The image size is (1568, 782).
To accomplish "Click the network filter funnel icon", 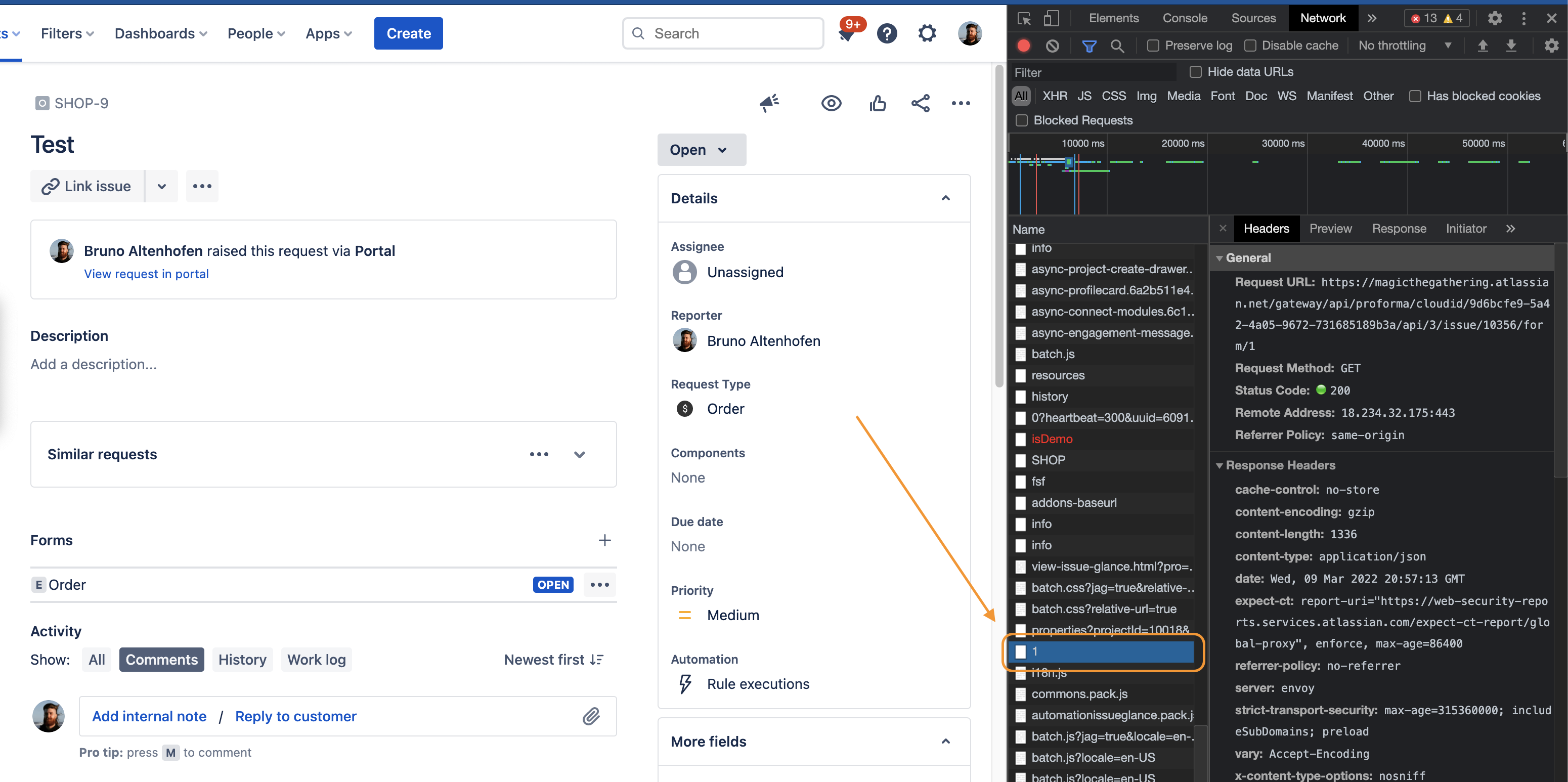I will coord(1089,46).
